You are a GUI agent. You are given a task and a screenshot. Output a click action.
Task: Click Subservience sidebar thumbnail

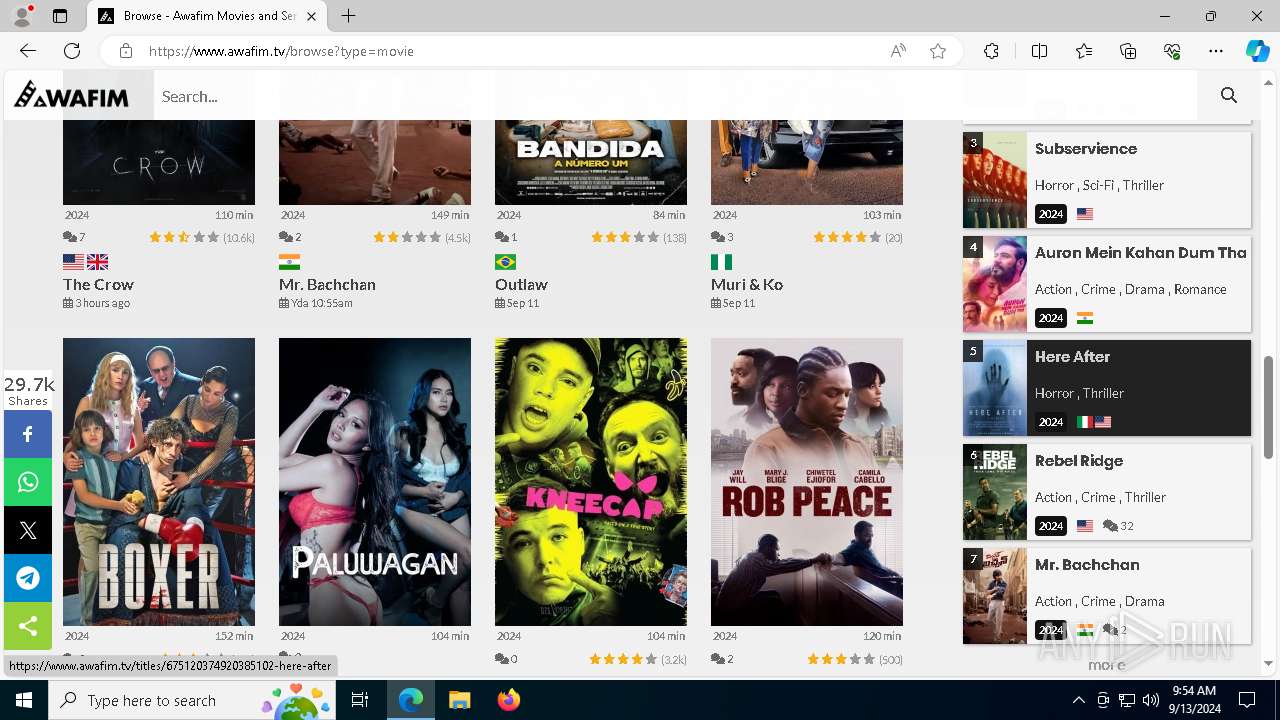(995, 180)
